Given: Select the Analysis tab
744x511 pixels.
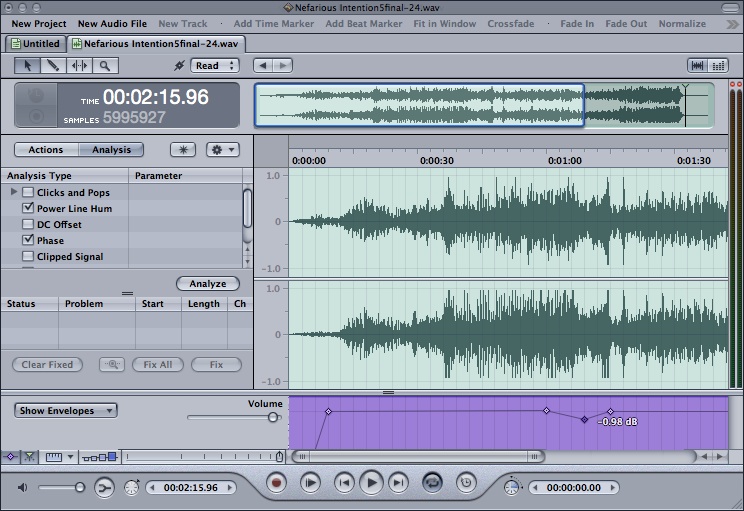Looking at the screenshot, I should click(x=111, y=150).
